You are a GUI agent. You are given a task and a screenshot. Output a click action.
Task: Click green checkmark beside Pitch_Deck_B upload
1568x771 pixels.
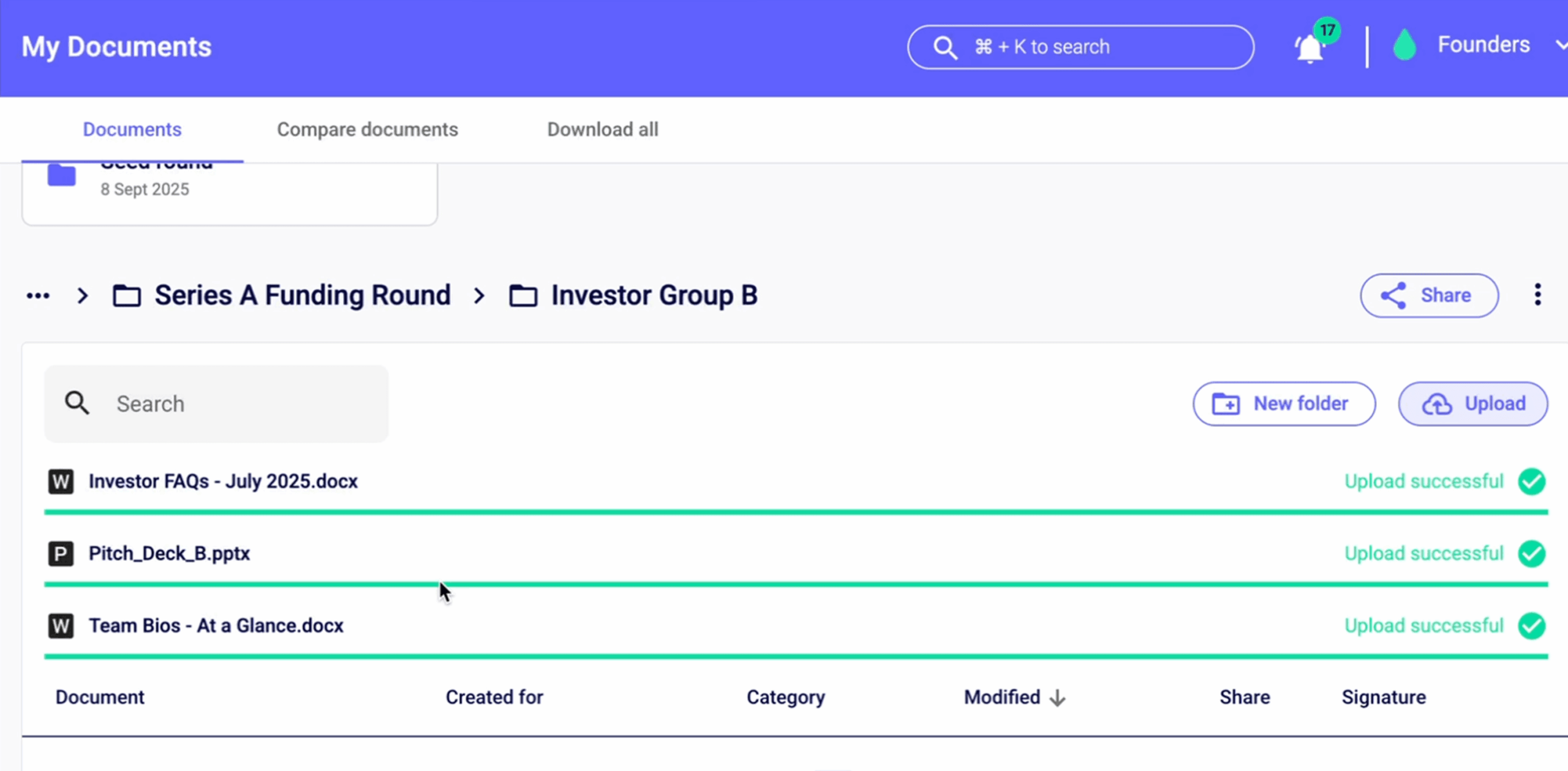pyautogui.click(x=1531, y=554)
